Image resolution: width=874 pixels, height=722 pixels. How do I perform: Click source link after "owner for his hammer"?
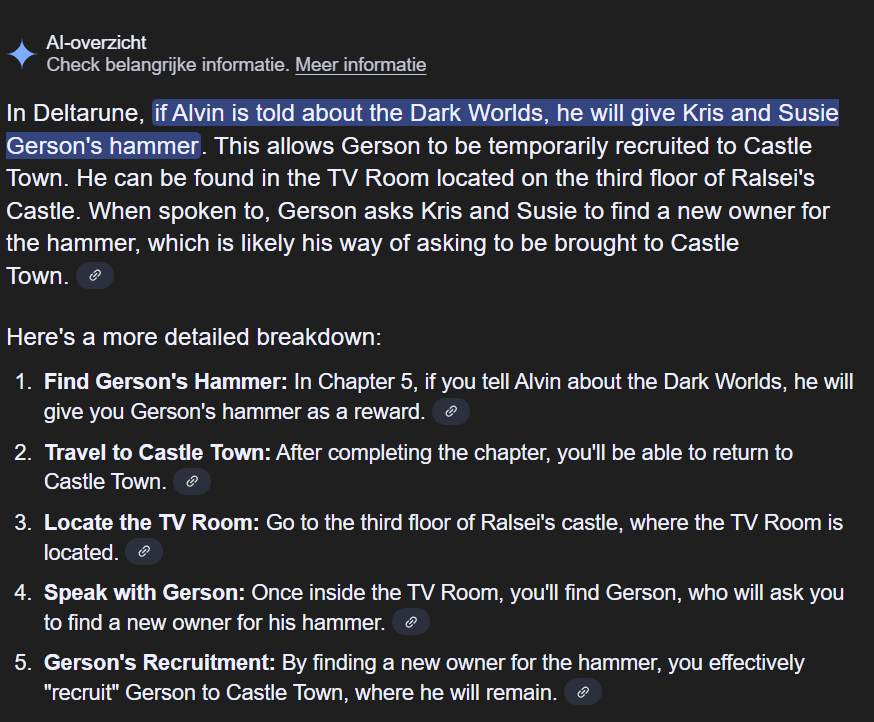coord(411,622)
